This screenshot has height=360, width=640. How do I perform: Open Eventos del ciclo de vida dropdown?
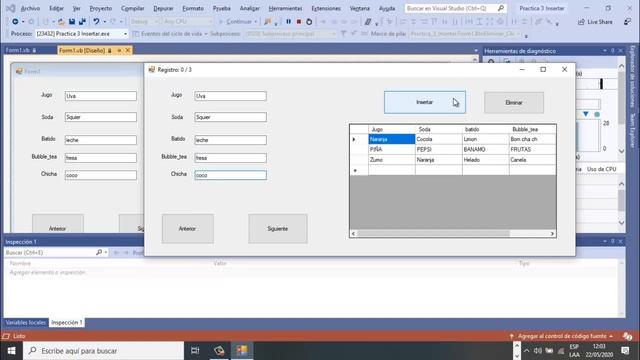[206, 34]
